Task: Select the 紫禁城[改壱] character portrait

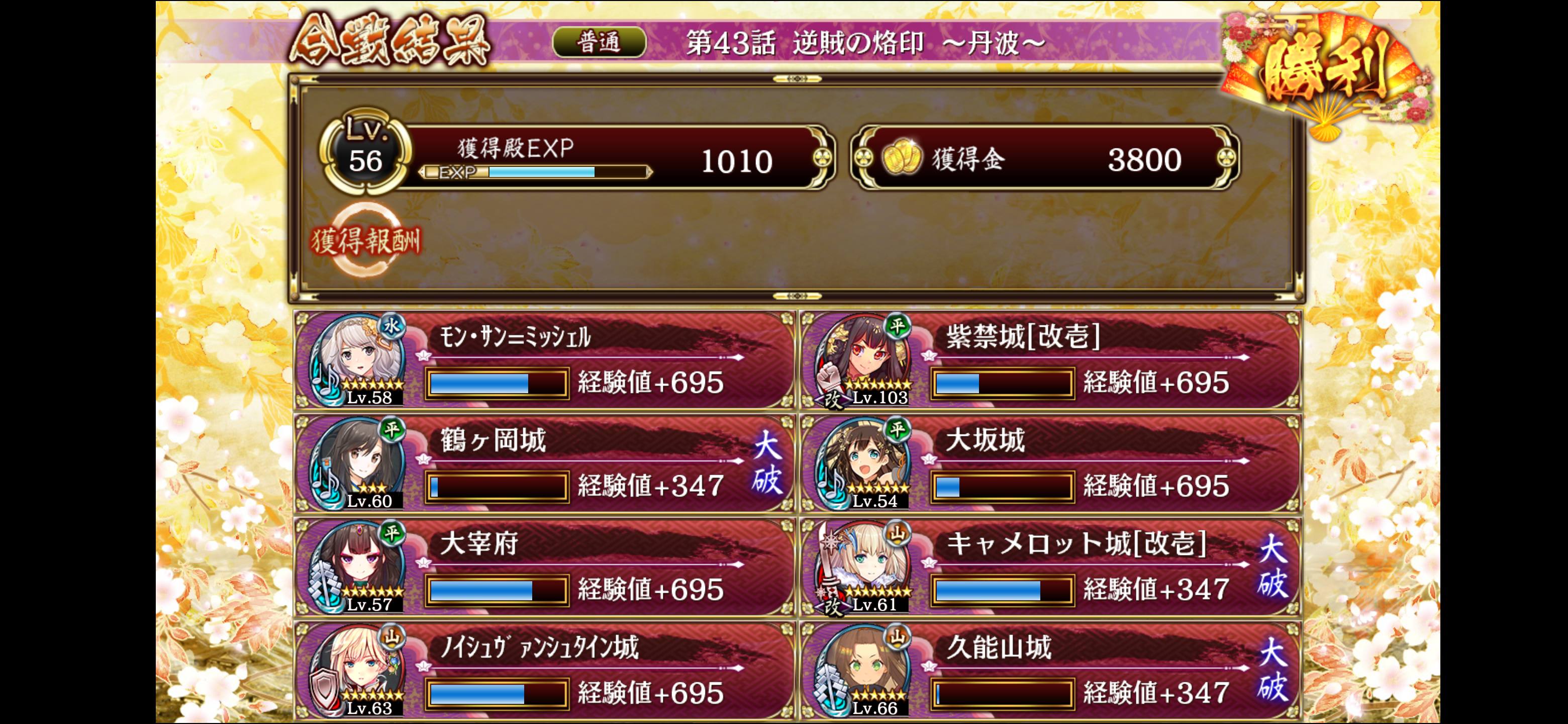Action: pos(862,360)
